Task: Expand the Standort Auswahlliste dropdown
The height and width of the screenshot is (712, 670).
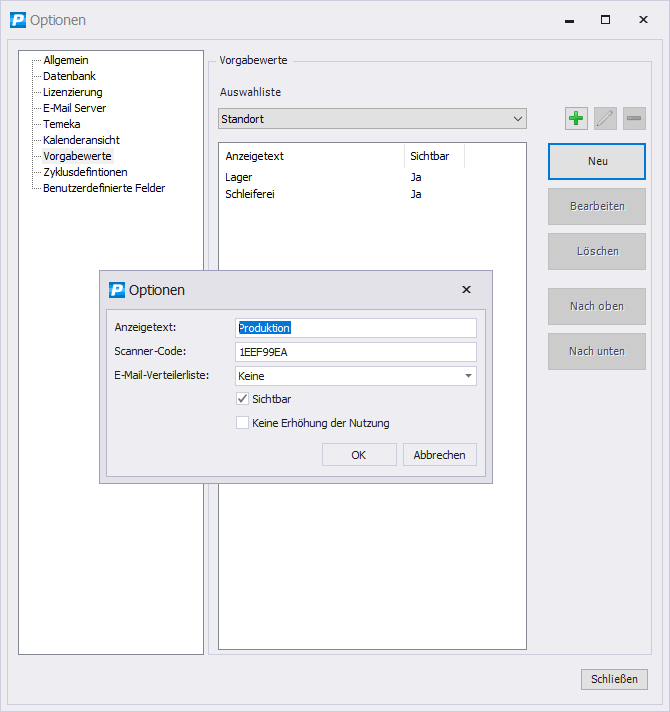Action: 517,119
